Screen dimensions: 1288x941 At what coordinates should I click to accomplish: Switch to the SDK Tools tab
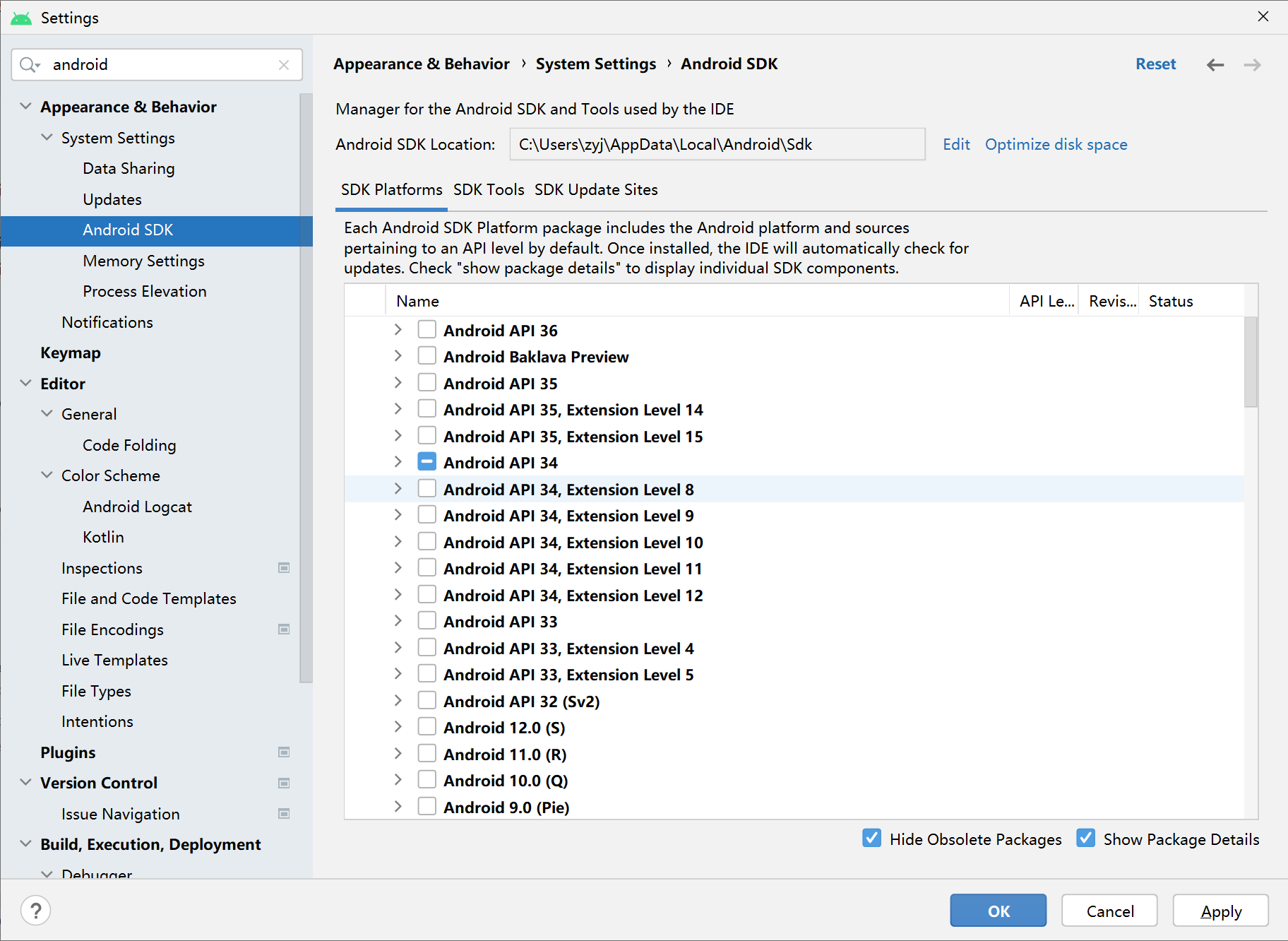tap(489, 189)
